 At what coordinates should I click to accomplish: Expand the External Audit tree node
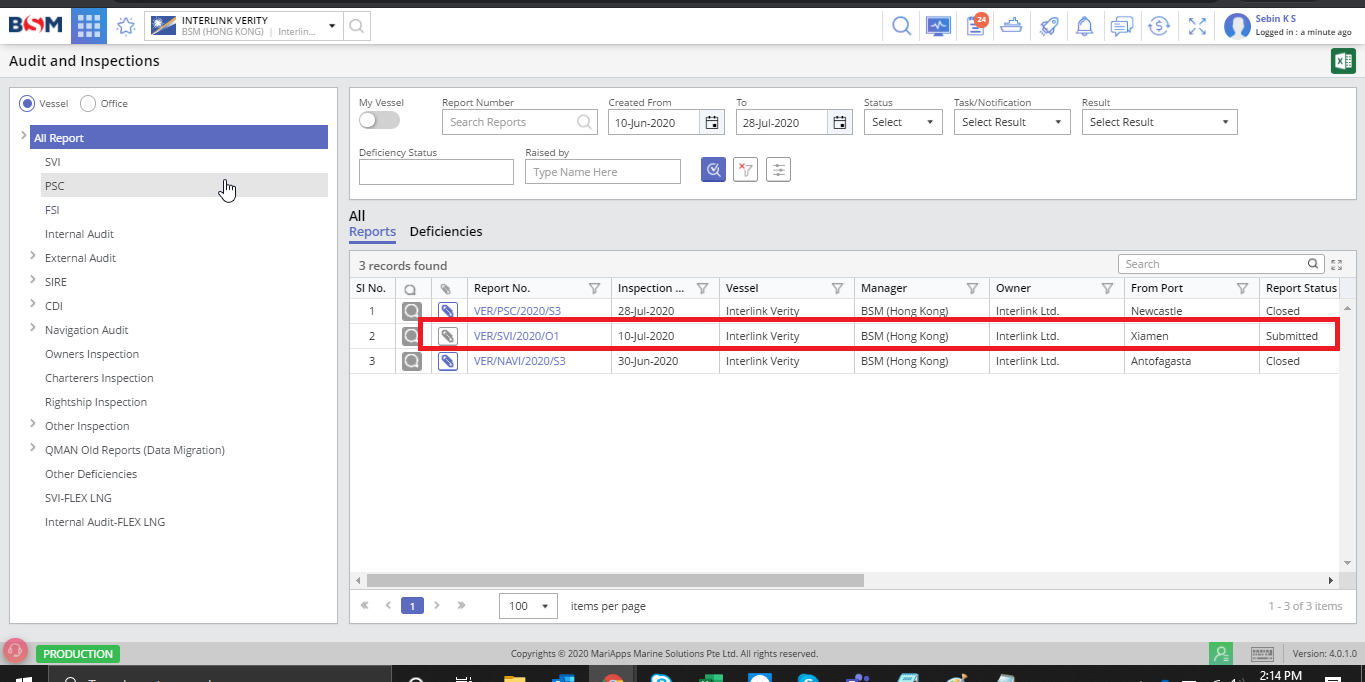click(x=33, y=257)
